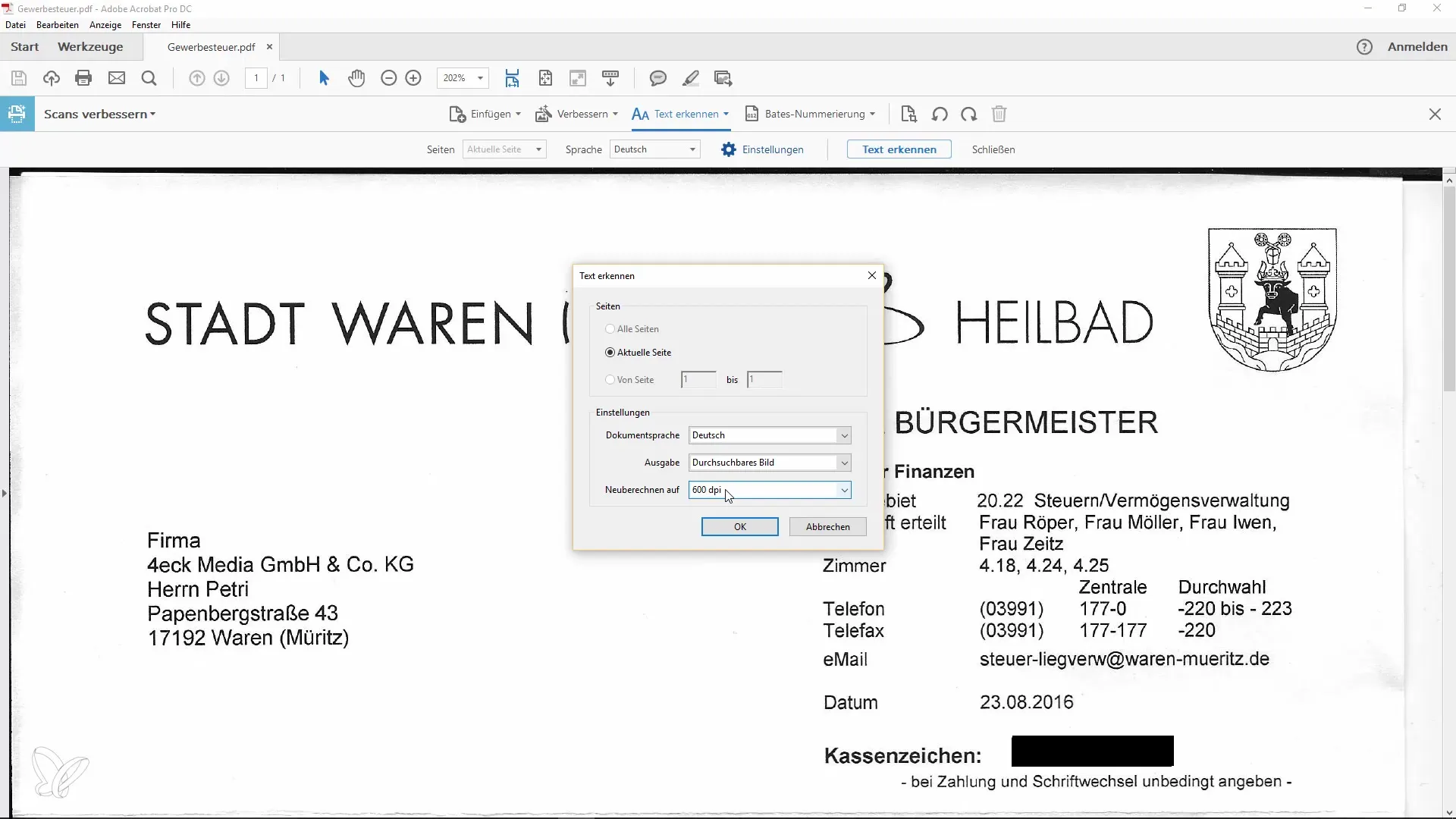Switch to the Start tab

tap(25, 47)
